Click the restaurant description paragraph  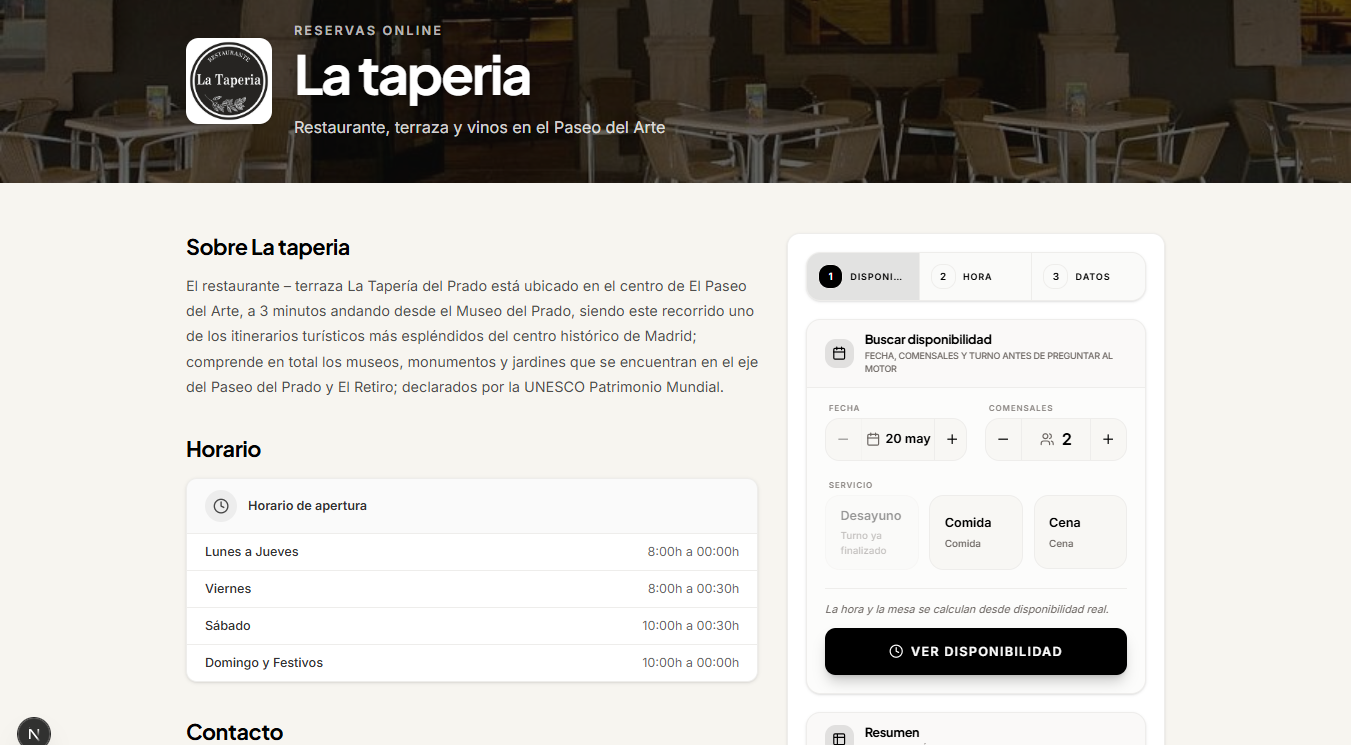click(470, 336)
